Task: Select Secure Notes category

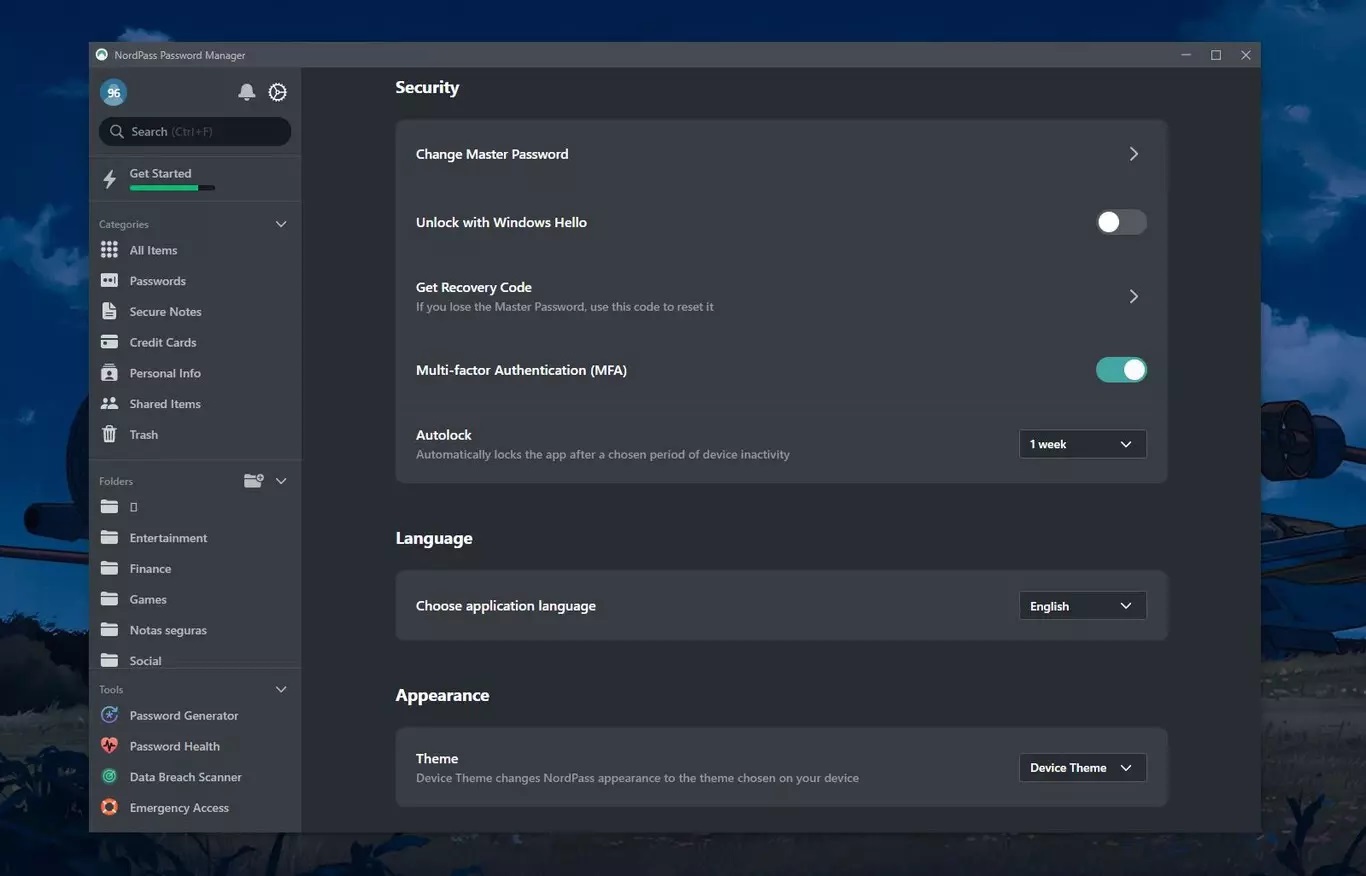Action: click(x=165, y=312)
